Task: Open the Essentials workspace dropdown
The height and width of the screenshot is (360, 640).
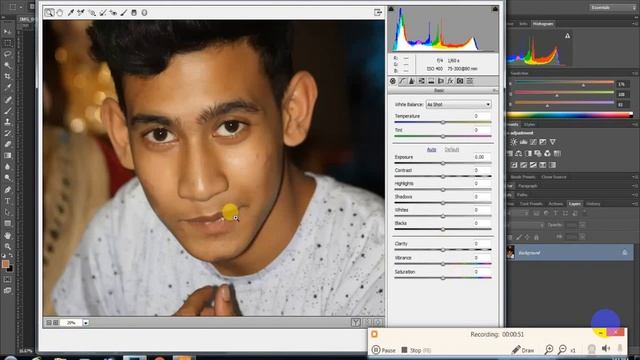Action: pyautogui.click(x=612, y=7)
